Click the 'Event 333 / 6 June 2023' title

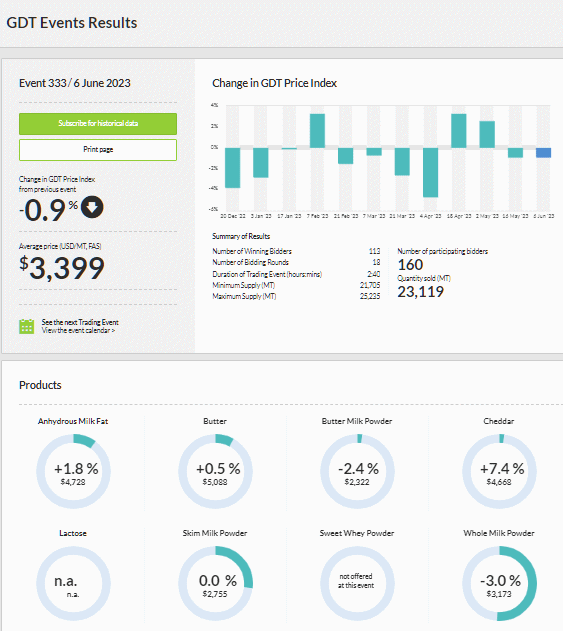75,83
